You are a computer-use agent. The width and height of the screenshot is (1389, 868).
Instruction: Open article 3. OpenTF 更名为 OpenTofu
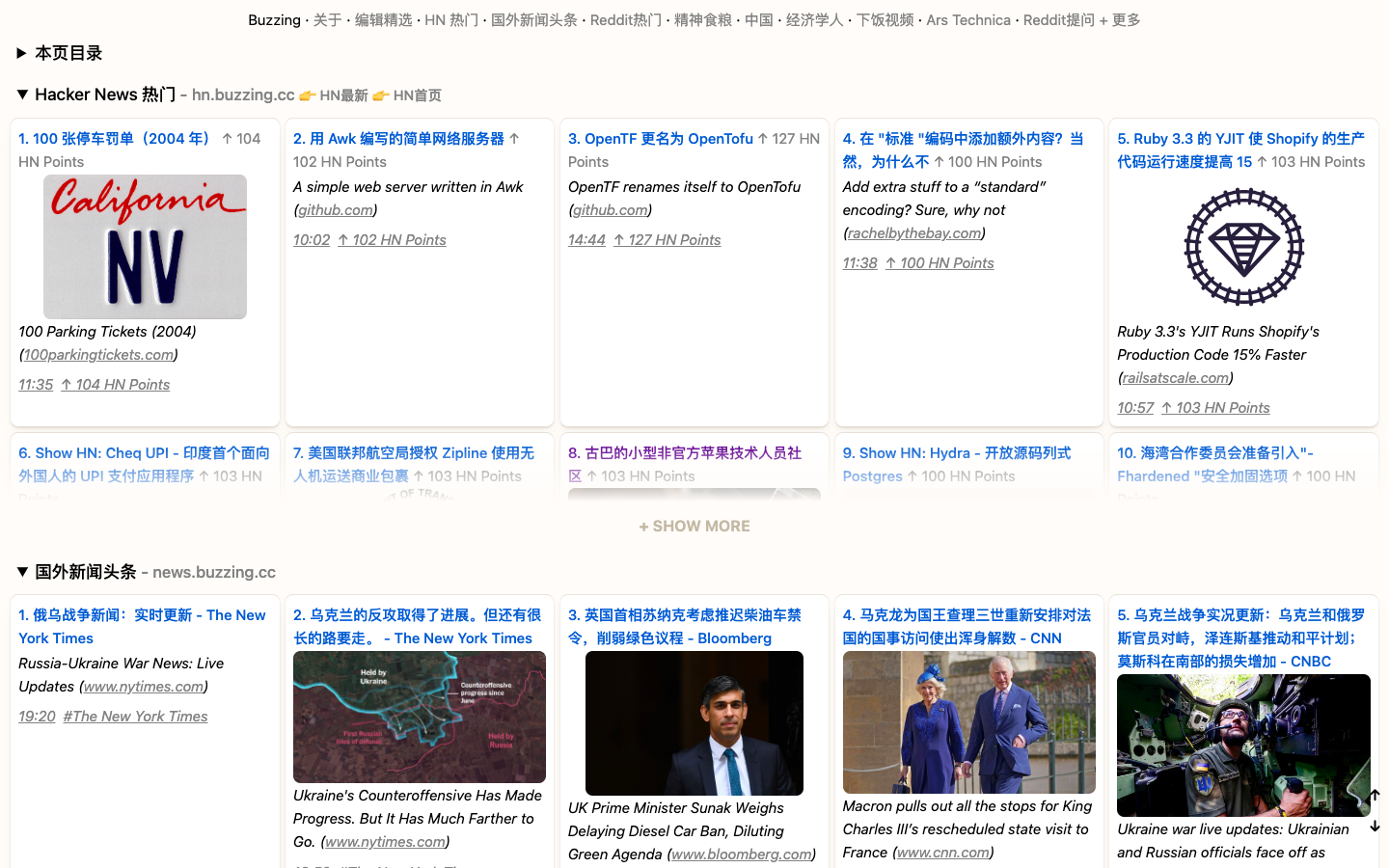coord(661,138)
